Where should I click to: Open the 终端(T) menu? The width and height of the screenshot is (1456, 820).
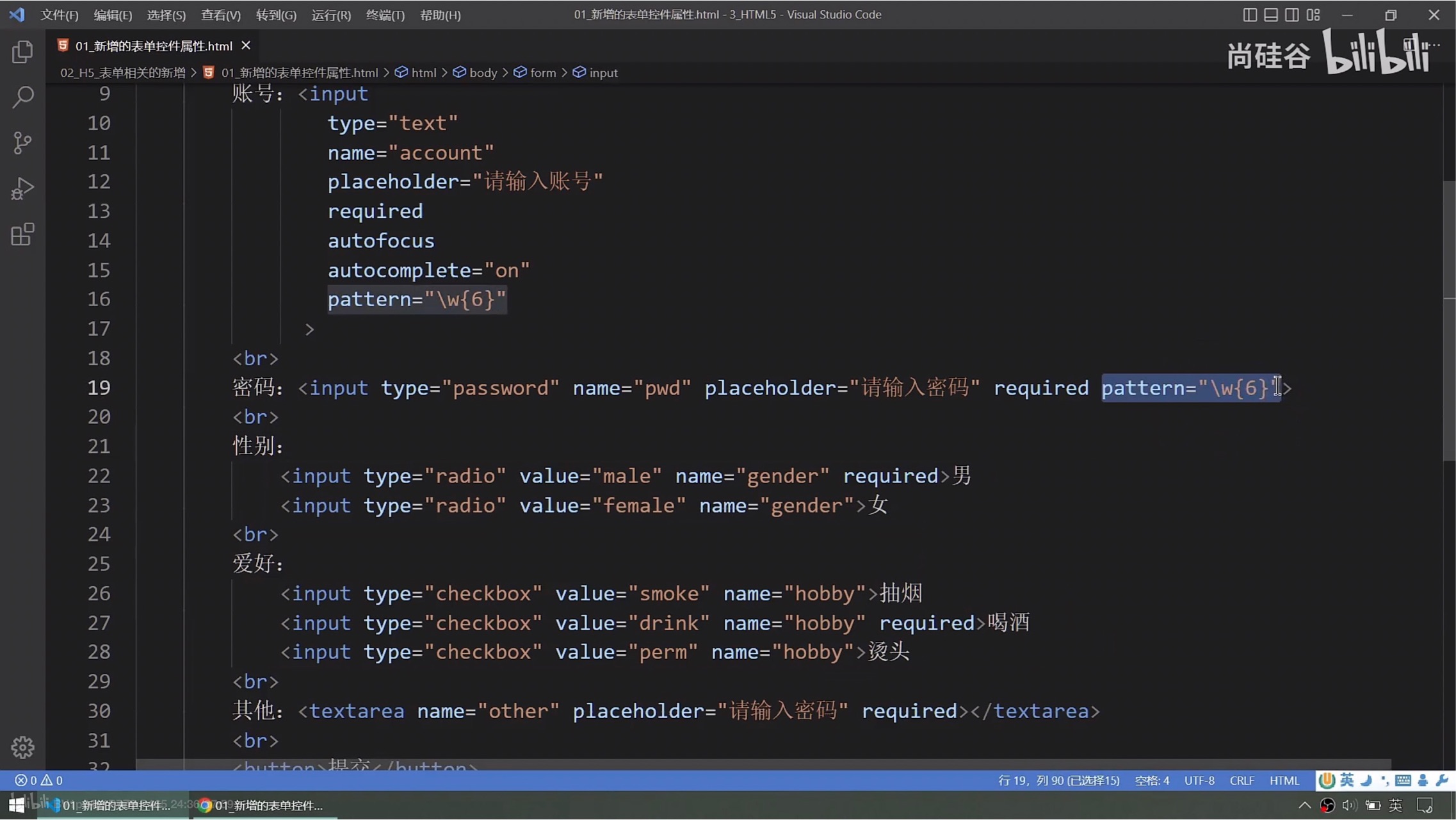click(x=385, y=15)
